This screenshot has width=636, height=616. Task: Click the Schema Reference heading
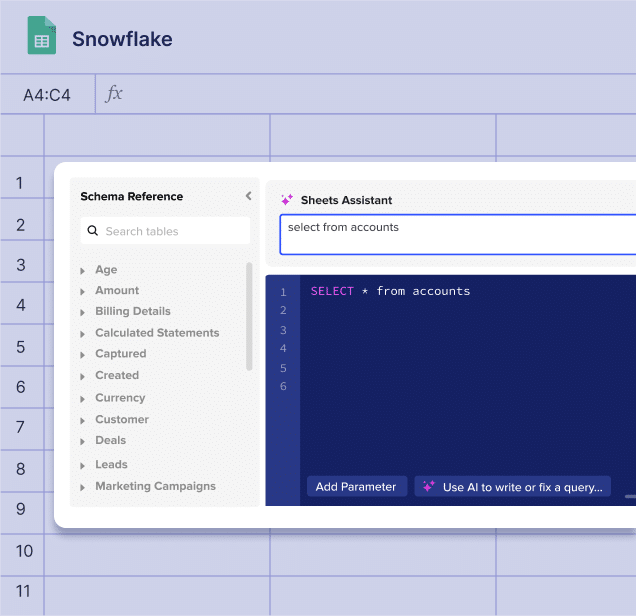point(131,196)
